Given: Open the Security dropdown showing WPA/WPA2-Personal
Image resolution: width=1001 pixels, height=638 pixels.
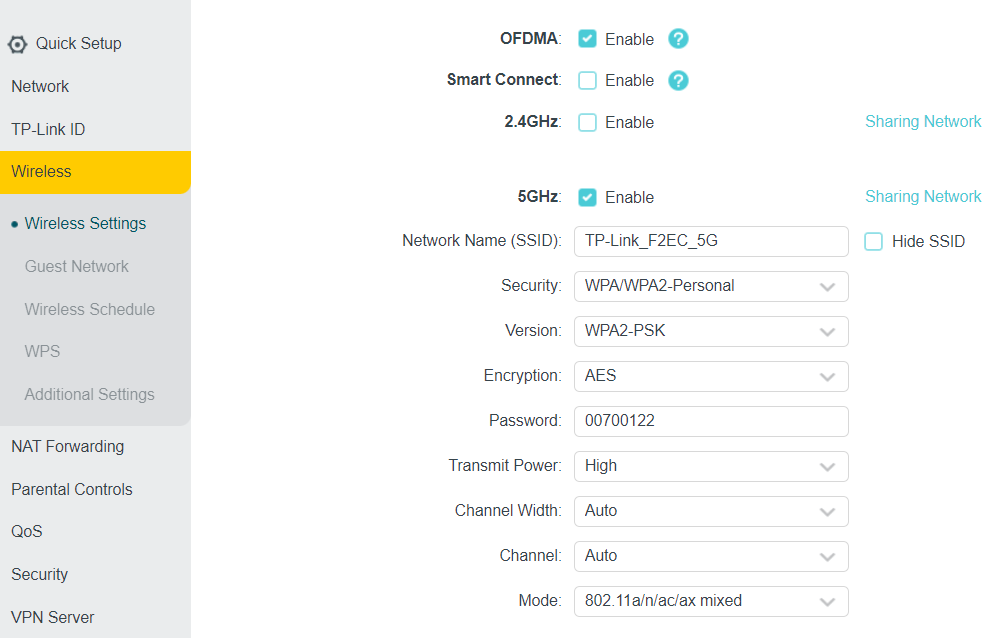Looking at the screenshot, I should coord(711,286).
